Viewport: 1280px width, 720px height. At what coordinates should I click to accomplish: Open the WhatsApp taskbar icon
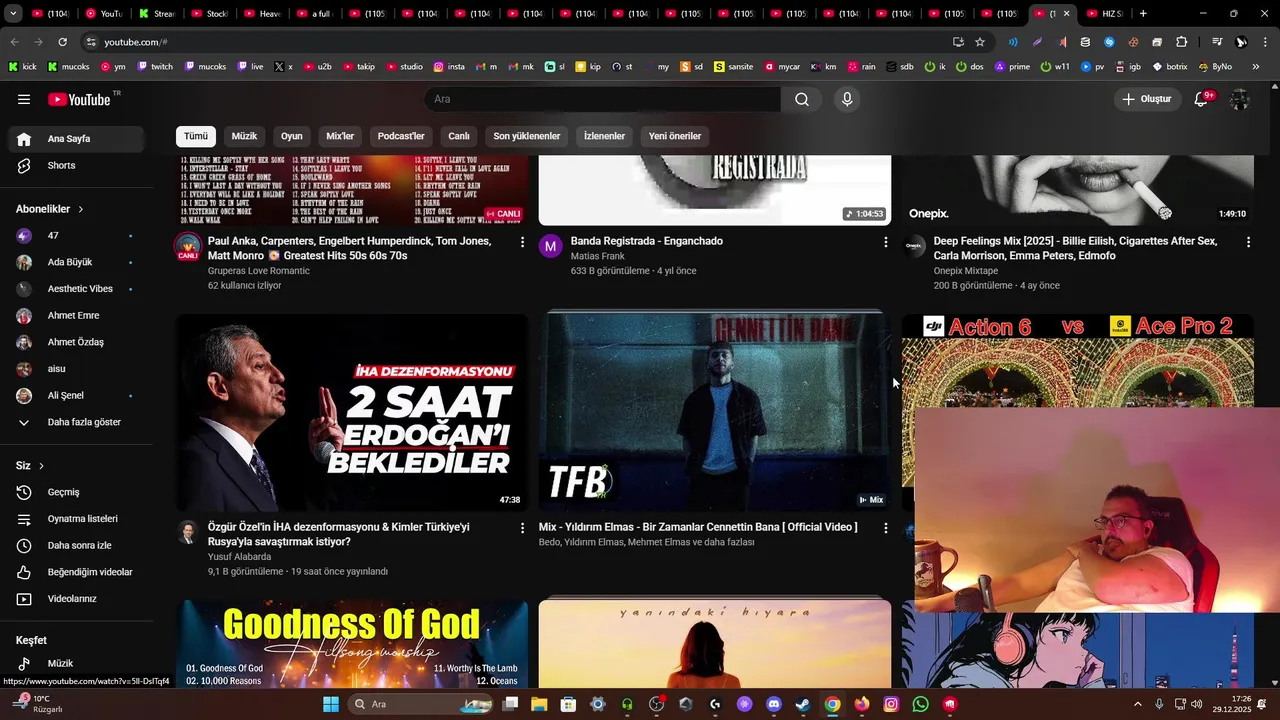point(920,704)
